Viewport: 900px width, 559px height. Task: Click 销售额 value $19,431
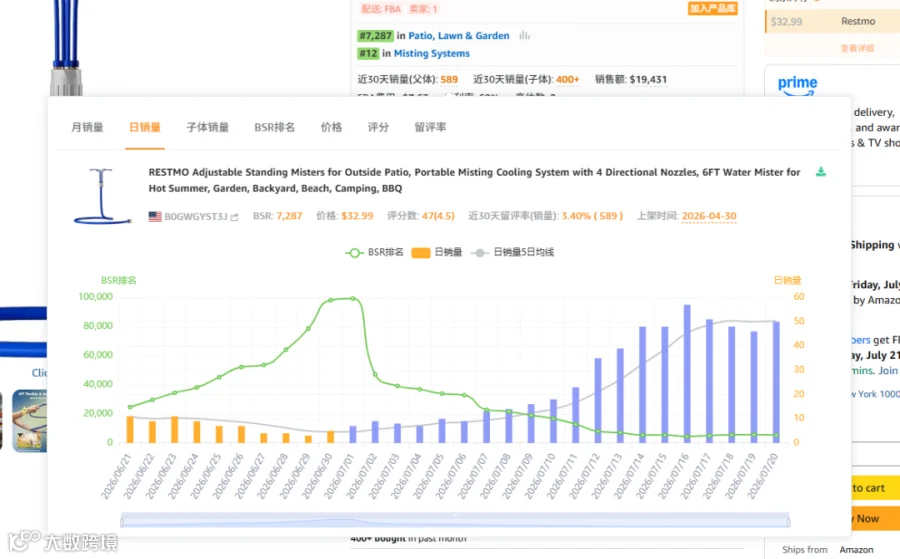[x=648, y=79]
